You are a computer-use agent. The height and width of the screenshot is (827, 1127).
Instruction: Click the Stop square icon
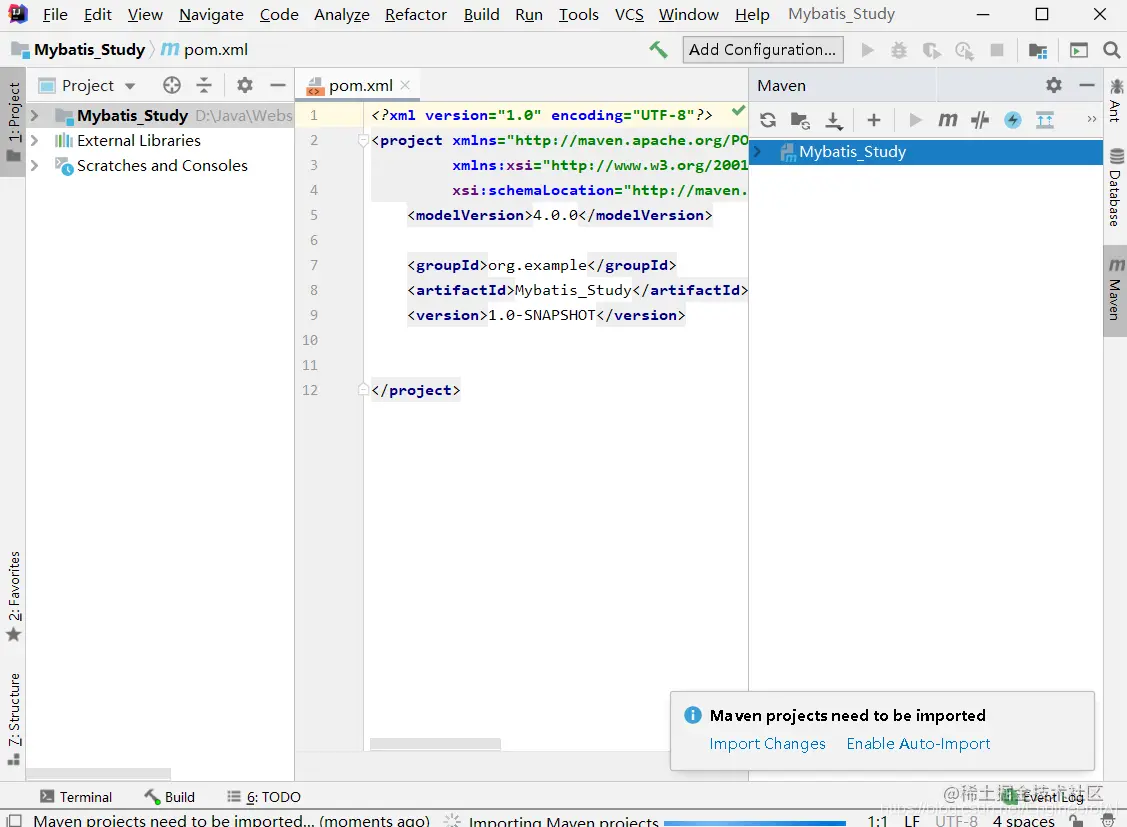pos(997,50)
